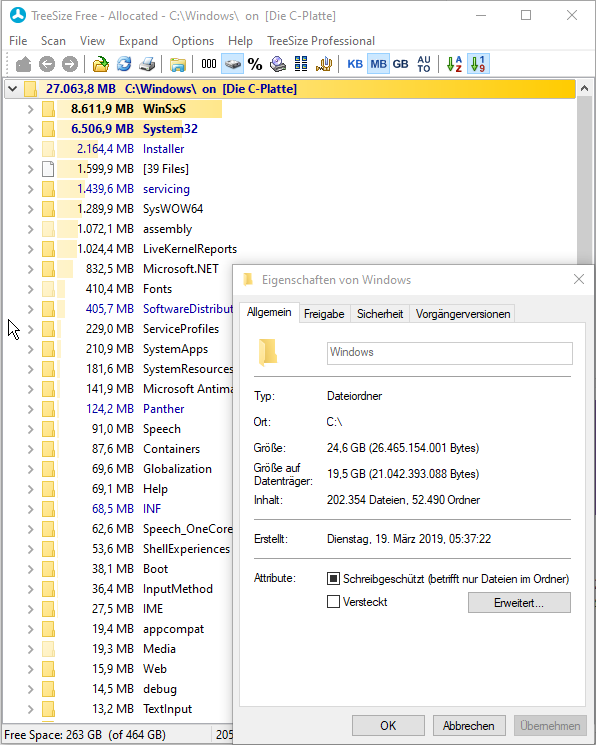Collapse the C:\Windows\ root node

(13, 89)
